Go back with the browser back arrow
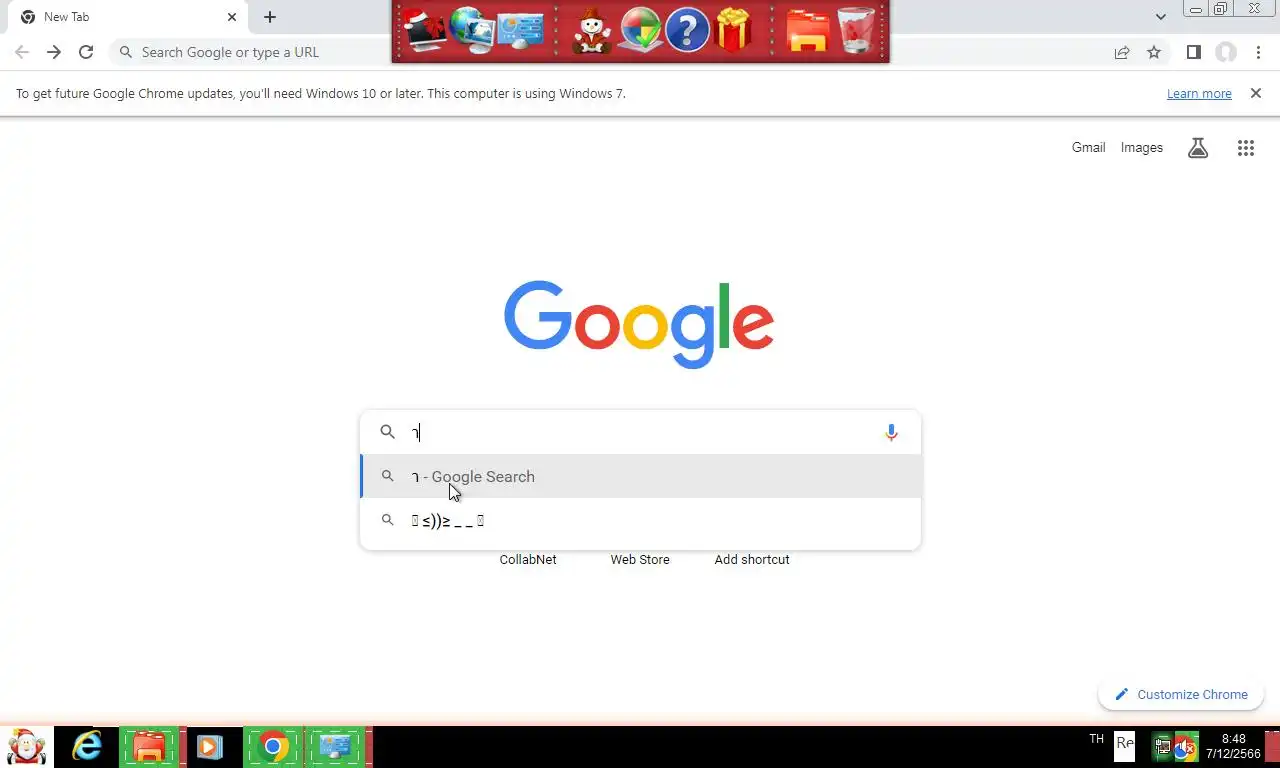Image resolution: width=1280 pixels, height=768 pixels. pyautogui.click(x=22, y=52)
